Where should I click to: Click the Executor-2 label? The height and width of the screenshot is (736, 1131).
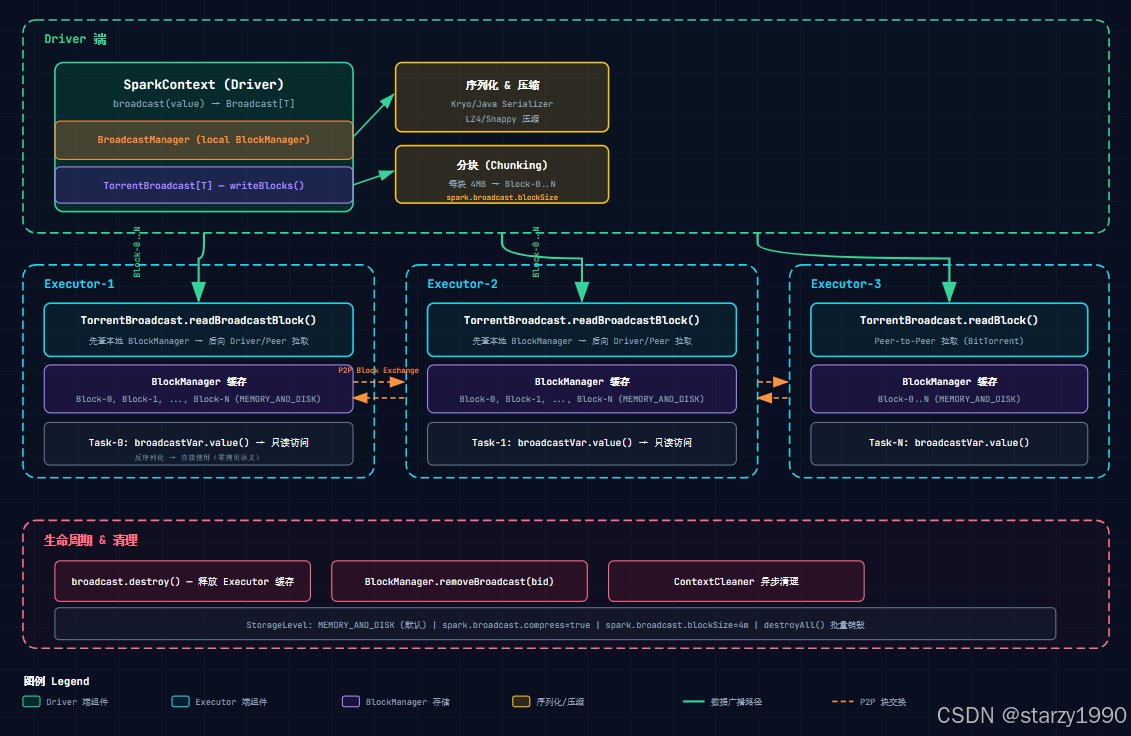tap(462, 284)
